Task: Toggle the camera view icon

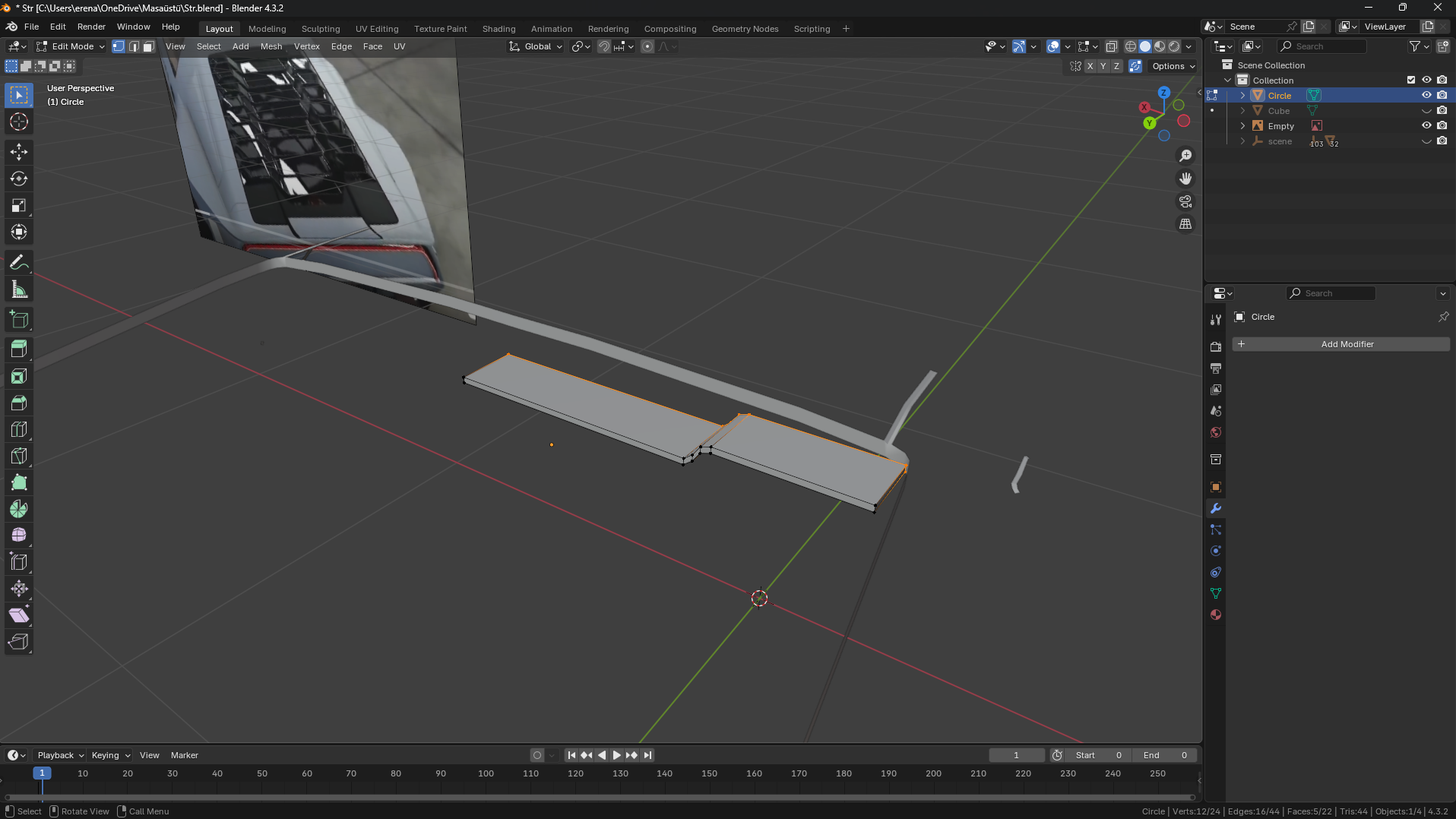Action: 1185,201
